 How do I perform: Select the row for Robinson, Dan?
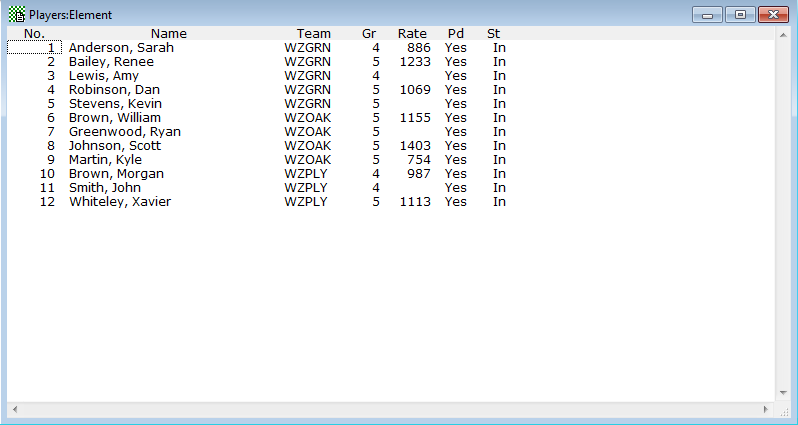(x=113, y=90)
